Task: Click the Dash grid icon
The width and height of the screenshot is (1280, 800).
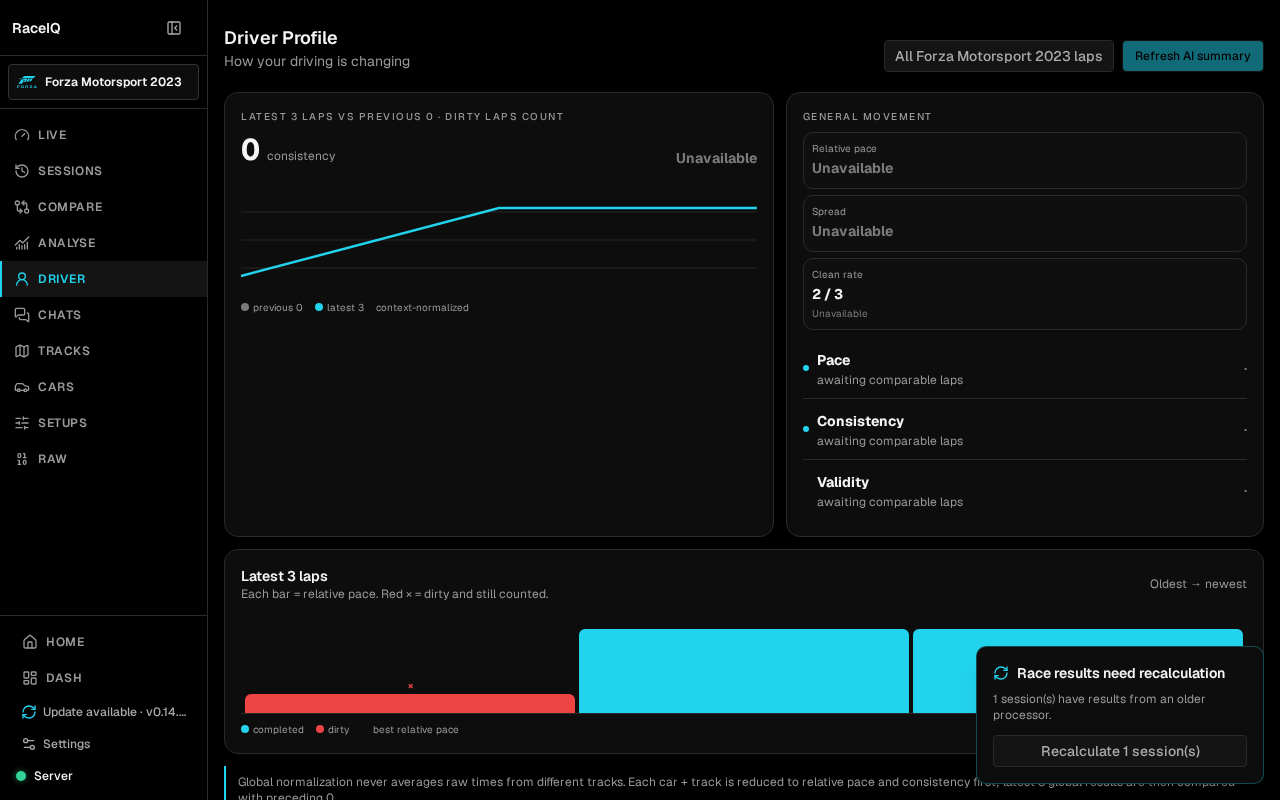Action: coord(30,678)
